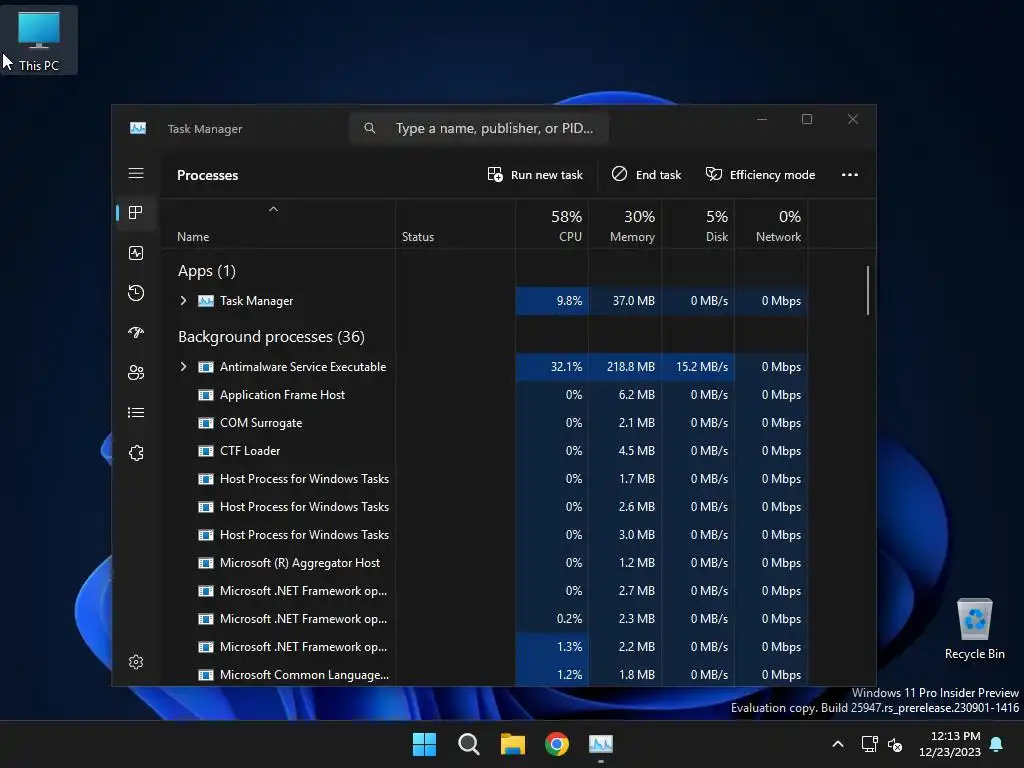Show hidden tray icons chevron

coord(838,744)
